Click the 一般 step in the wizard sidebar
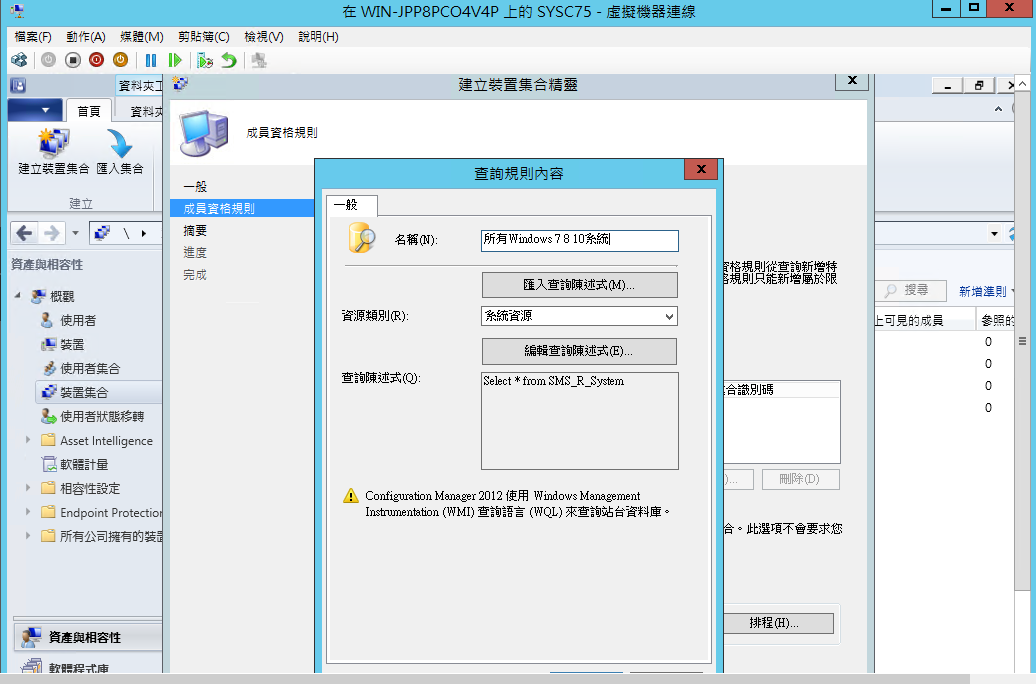 [196, 186]
